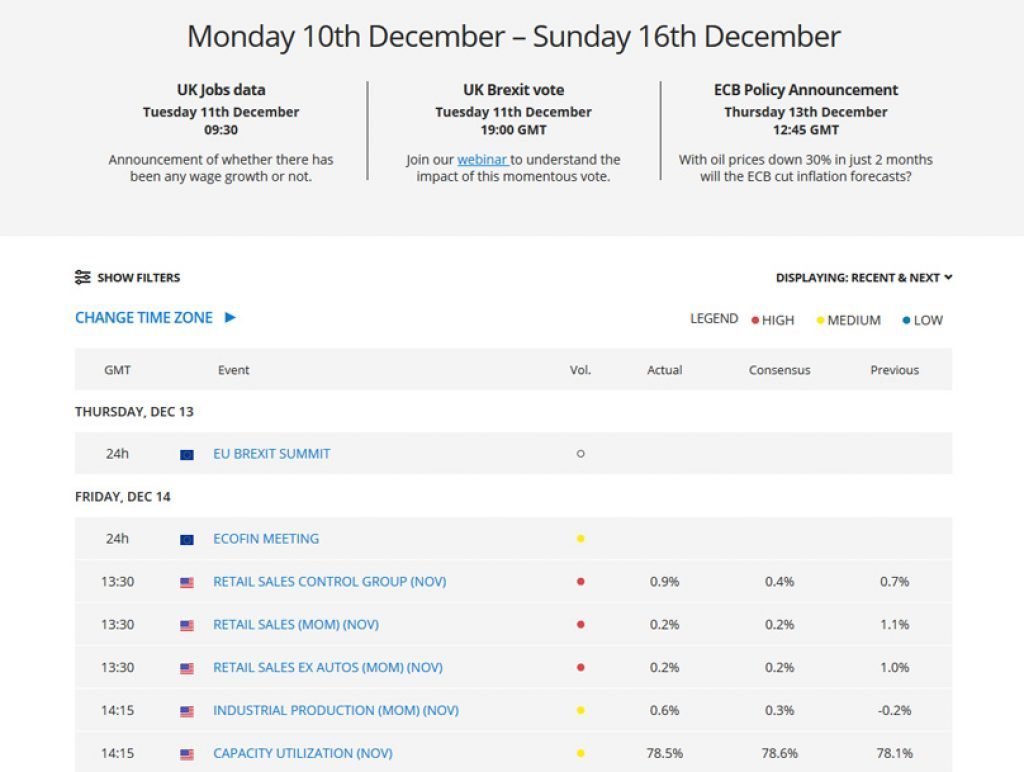
Task: Click US flag beside Retail Sales Ex Autos
Action: click(187, 669)
